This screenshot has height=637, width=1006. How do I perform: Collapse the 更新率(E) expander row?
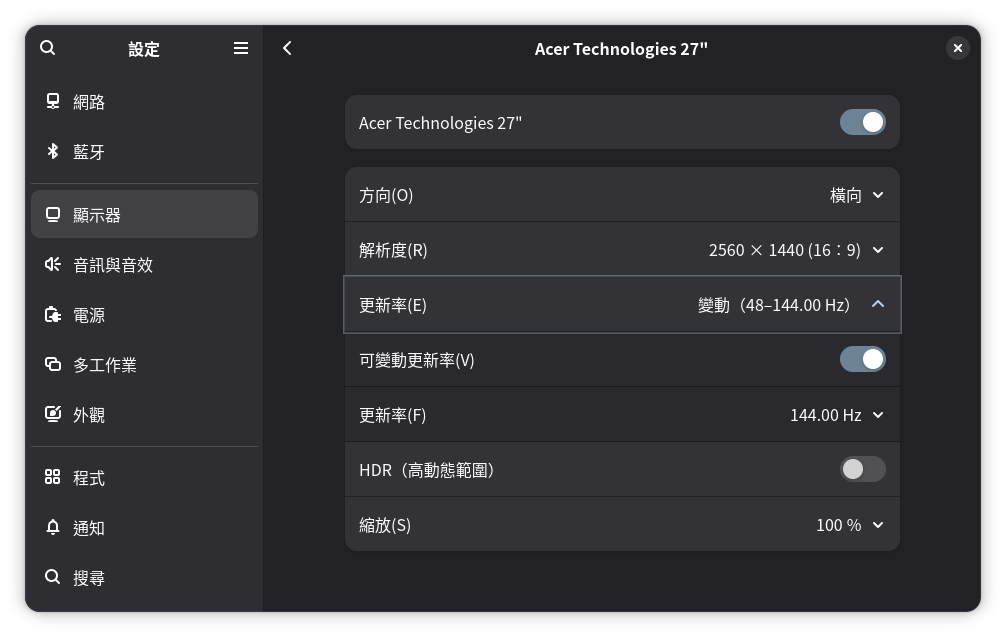click(877, 304)
